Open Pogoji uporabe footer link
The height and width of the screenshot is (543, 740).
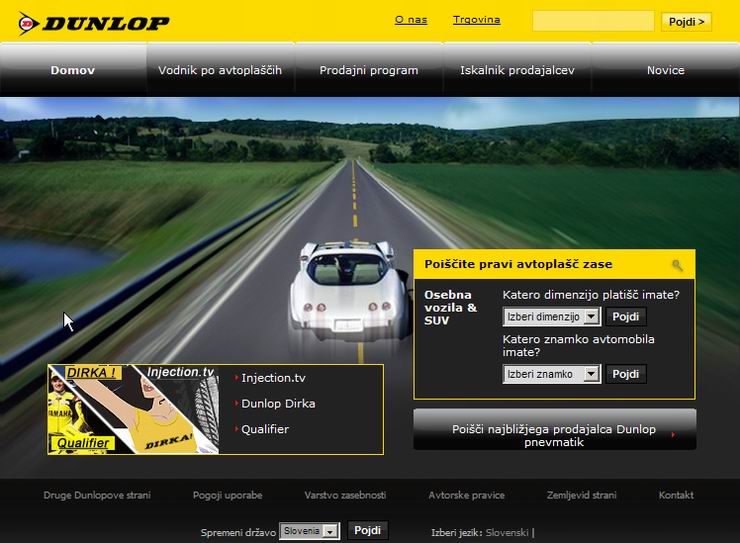227,495
